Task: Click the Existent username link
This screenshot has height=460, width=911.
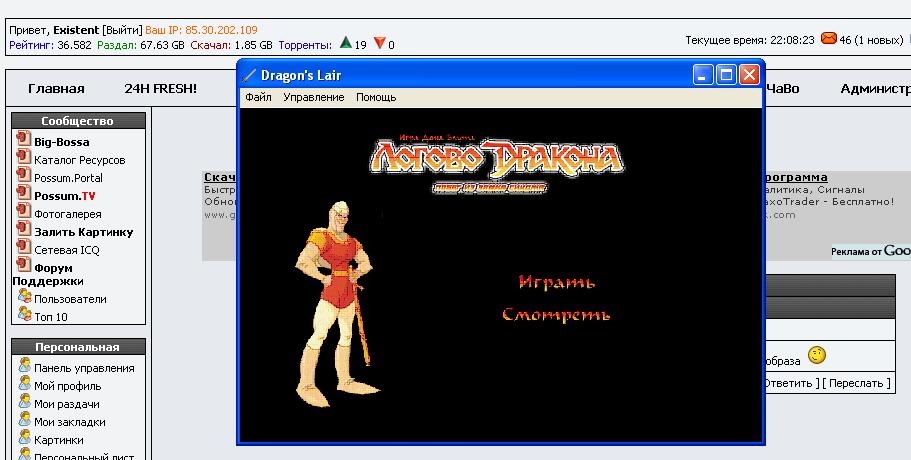Action: [76, 30]
